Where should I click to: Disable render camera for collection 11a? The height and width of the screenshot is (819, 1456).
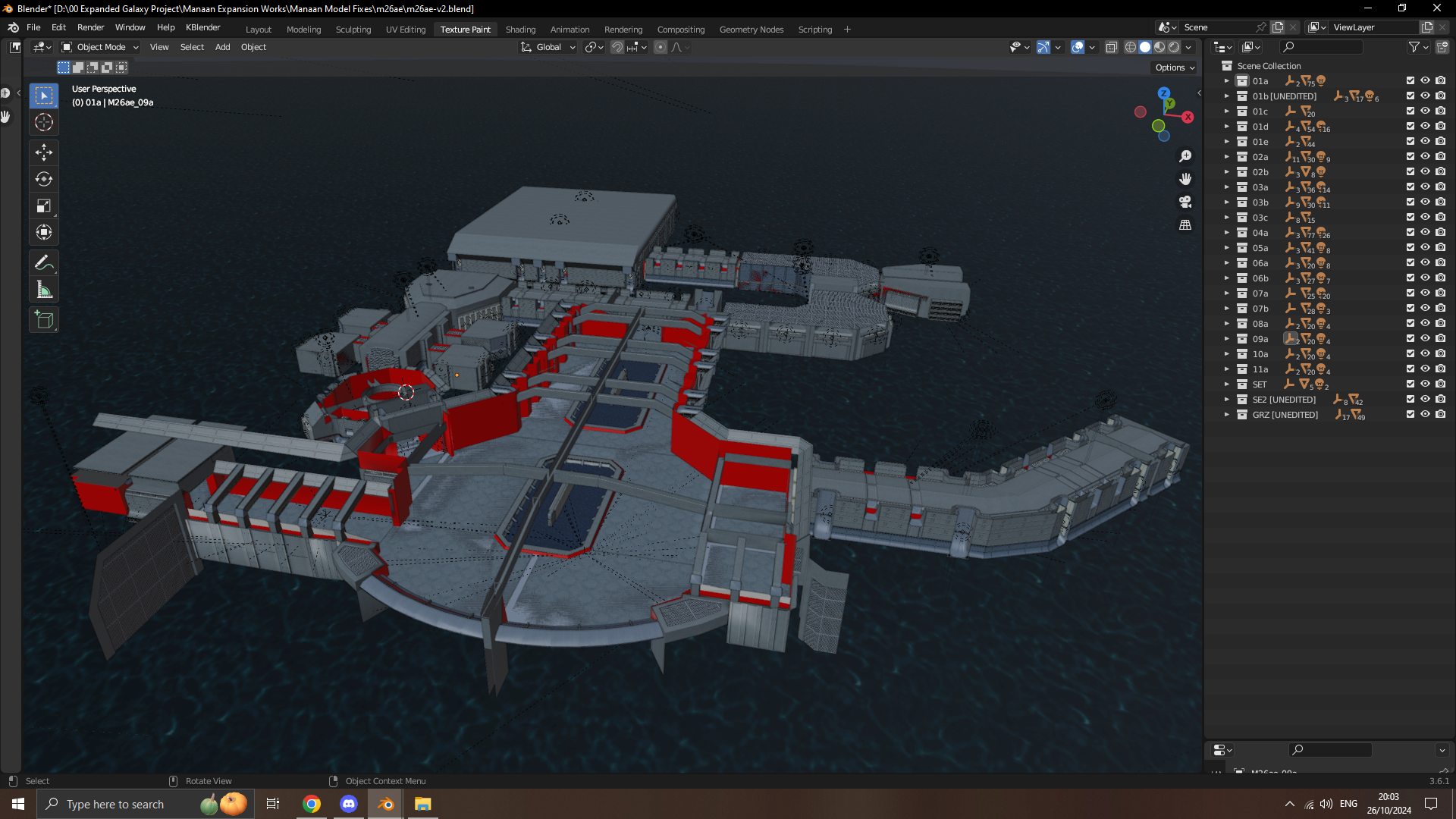tap(1441, 369)
